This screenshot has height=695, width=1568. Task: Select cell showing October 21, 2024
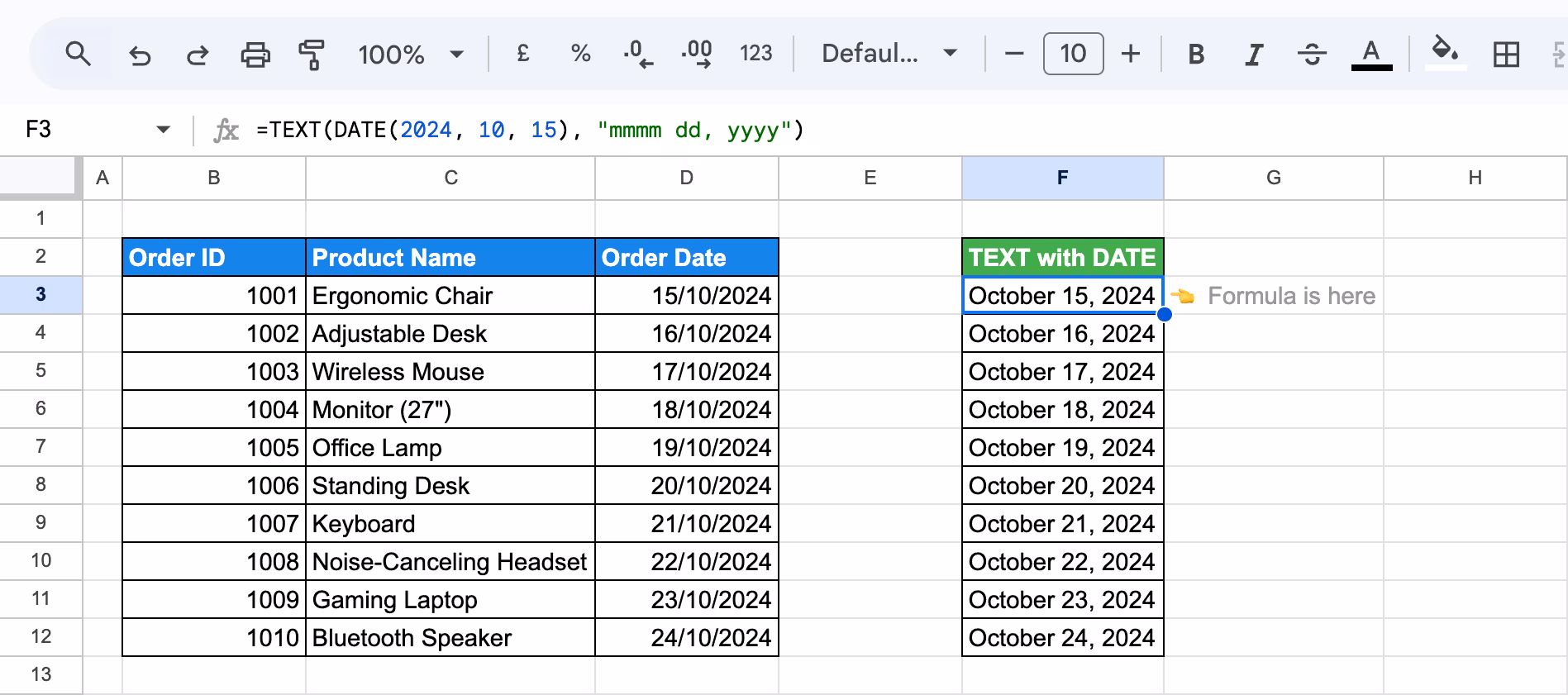pyautogui.click(x=1063, y=523)
